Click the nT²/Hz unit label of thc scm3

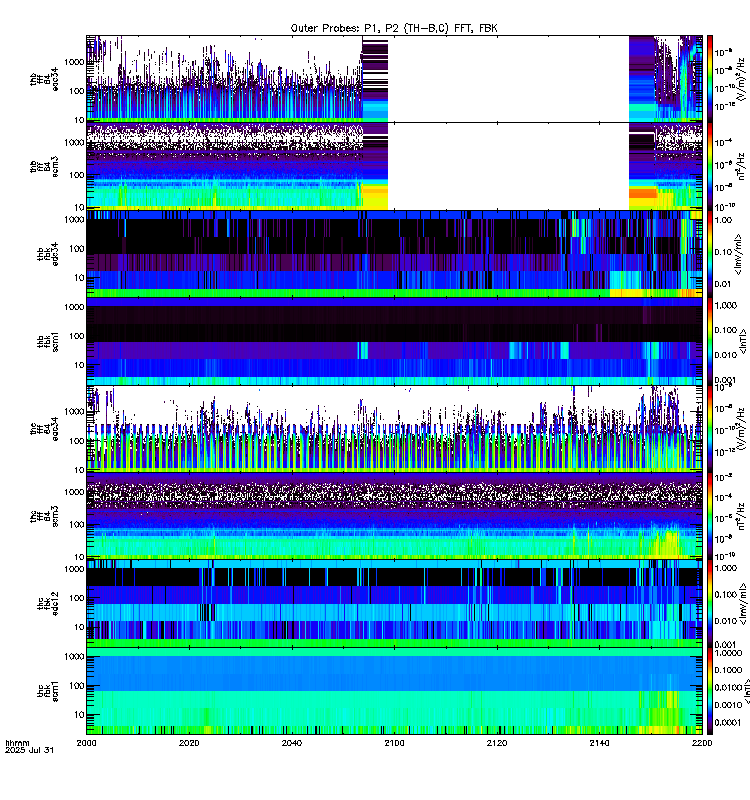(741, 516)
